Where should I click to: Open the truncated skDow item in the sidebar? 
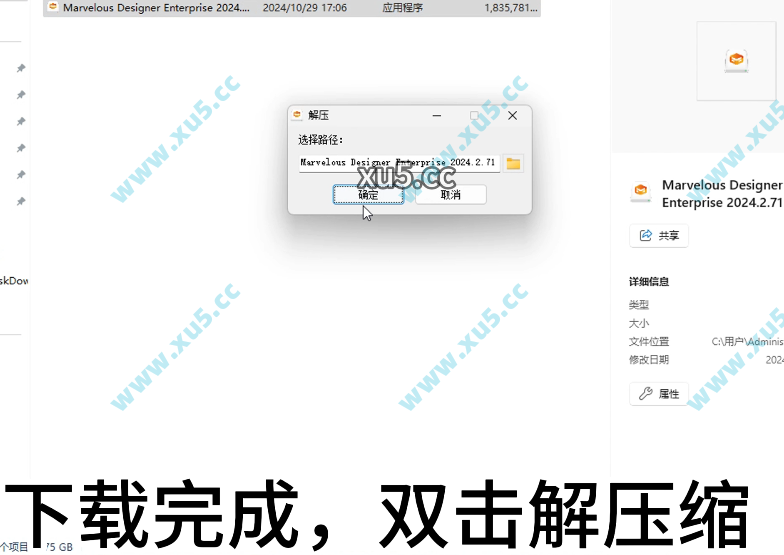(14, 281)
